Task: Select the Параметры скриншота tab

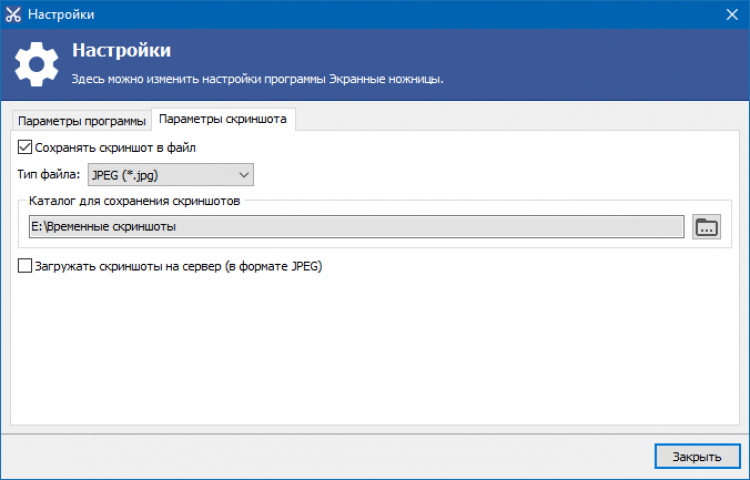Action: point(223,119)
